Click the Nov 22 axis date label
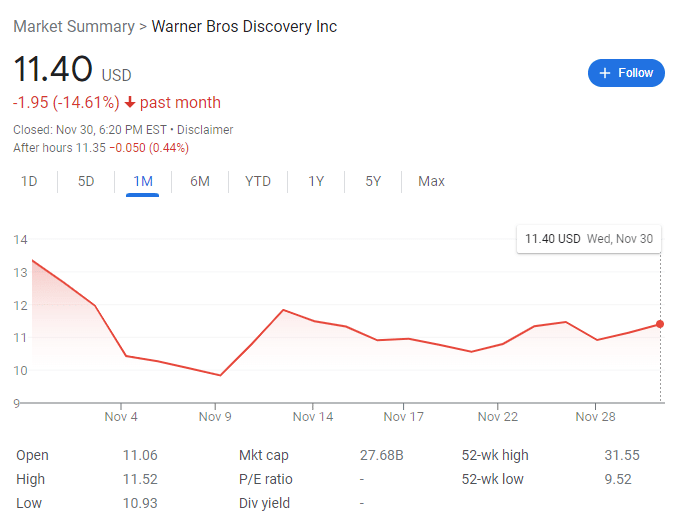 click(x=498, y=417)
